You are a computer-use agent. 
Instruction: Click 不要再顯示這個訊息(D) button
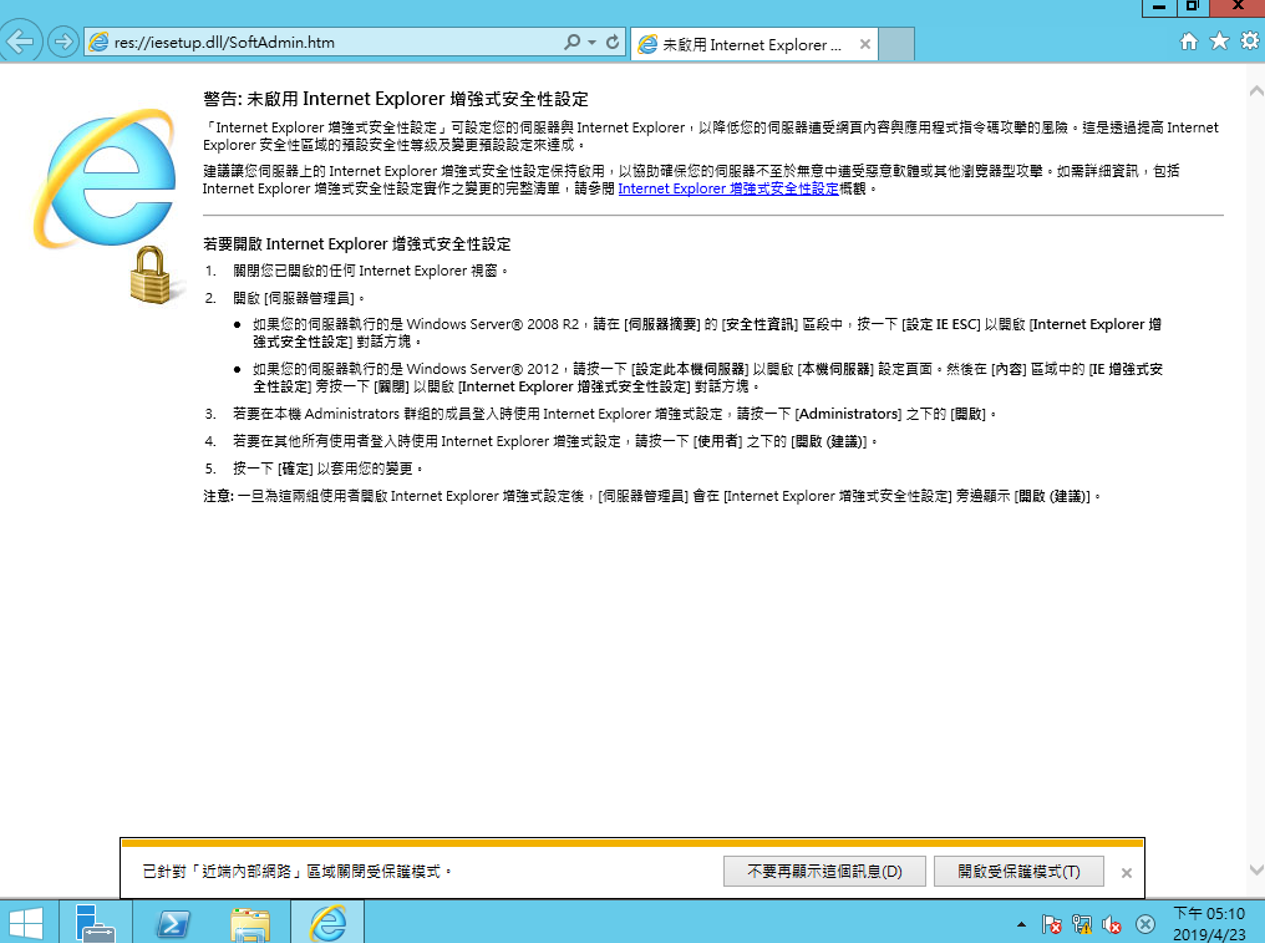(824, 872)
